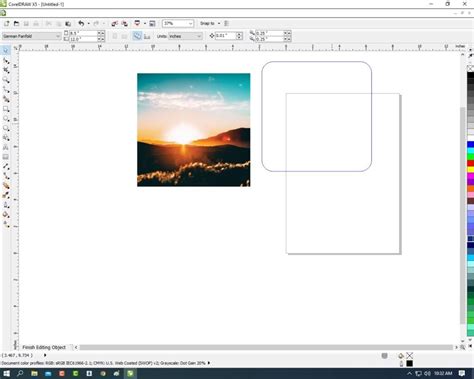Click the Paste icon in toolbar

(68, 23)
